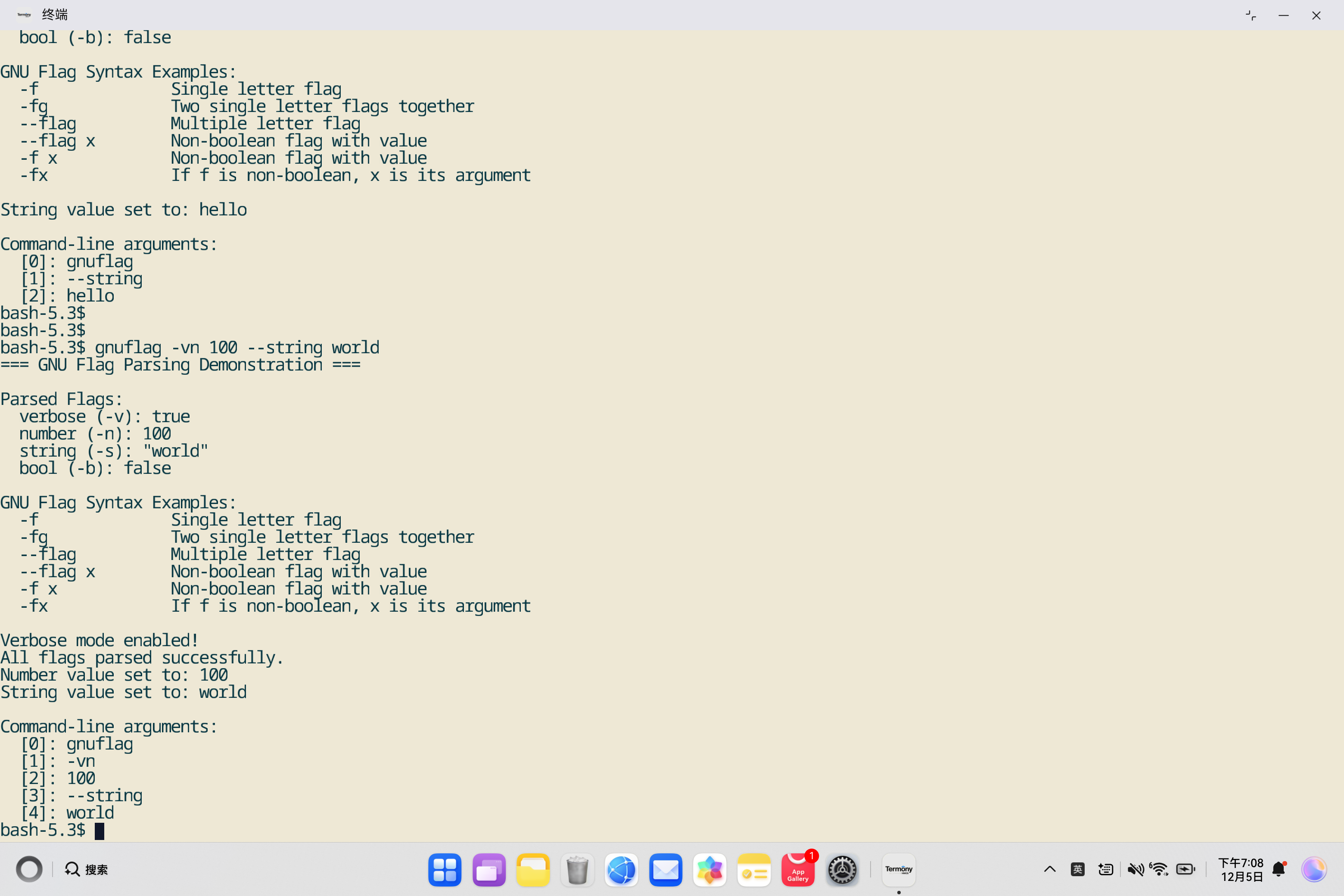
Task: Click the circular home button on taskbar
Action: coord(29,870)
